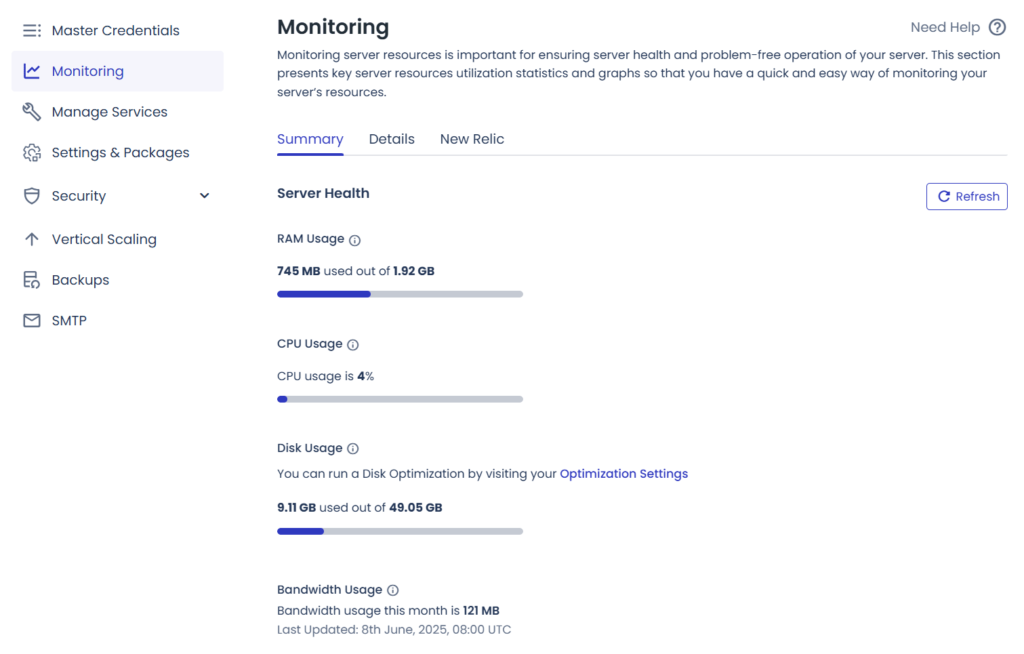This screenshot has height=654, width=1024.
Task: Click the Server Health heading
Action: 323,193
